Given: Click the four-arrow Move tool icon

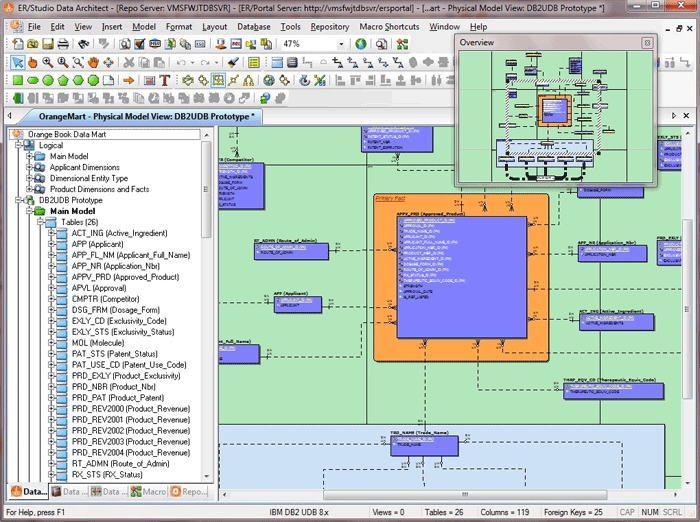Looking at the screenshot, I should point(108,62).
